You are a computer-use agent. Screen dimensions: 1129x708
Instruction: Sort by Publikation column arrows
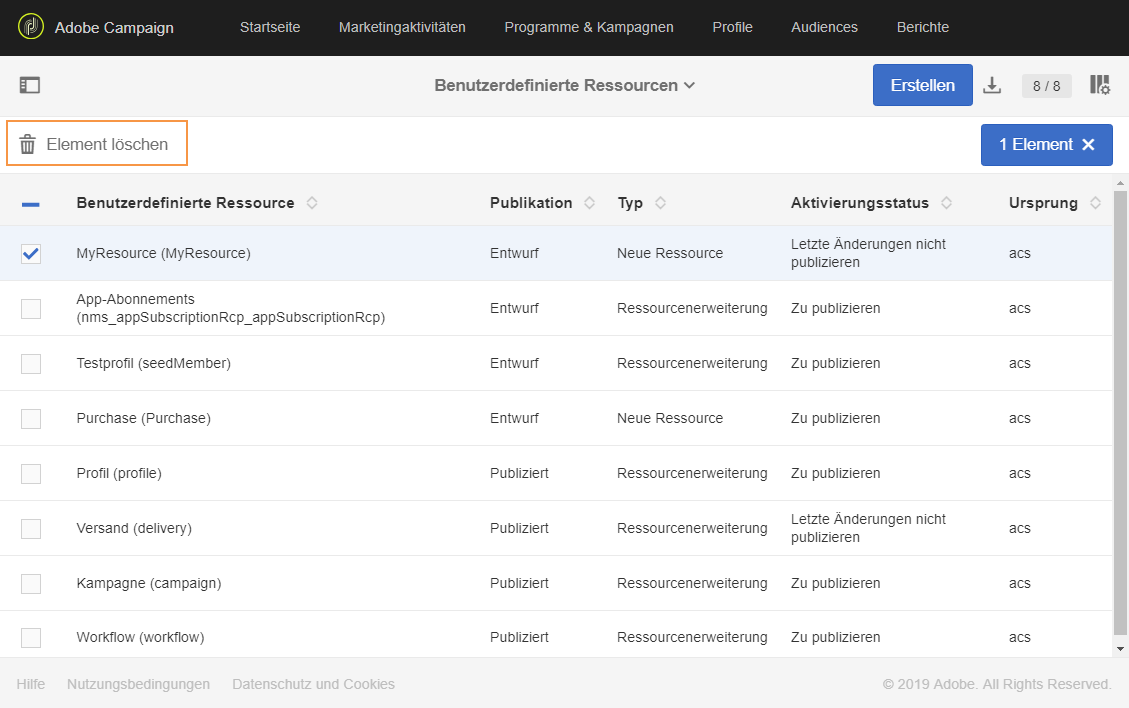590,203
